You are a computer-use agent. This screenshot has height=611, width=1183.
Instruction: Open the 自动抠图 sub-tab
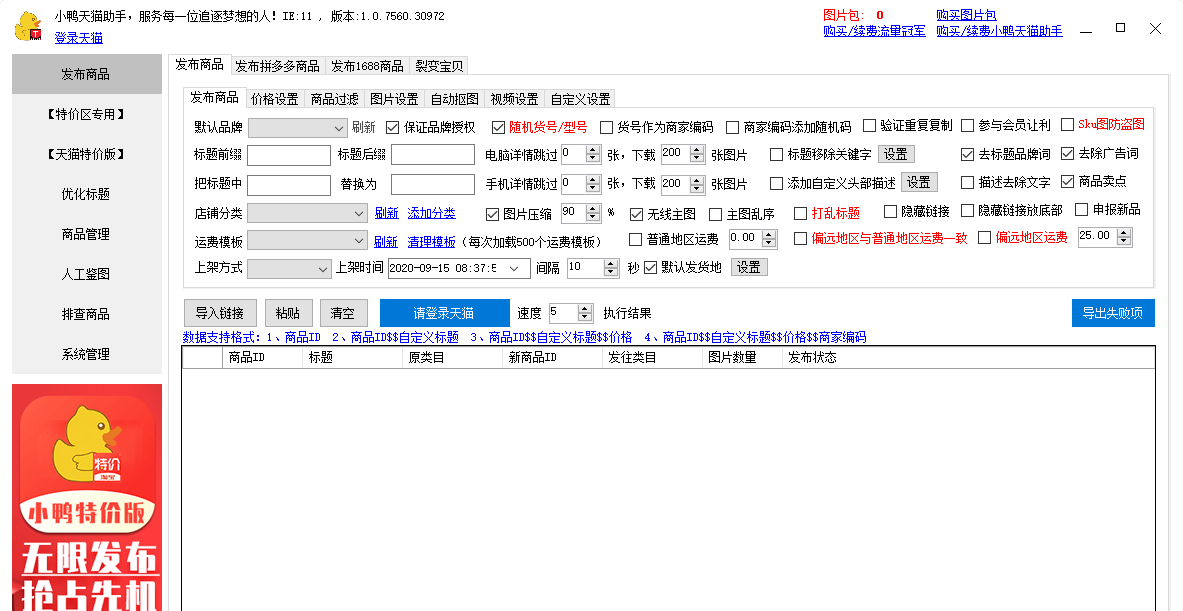coord(454,99)
